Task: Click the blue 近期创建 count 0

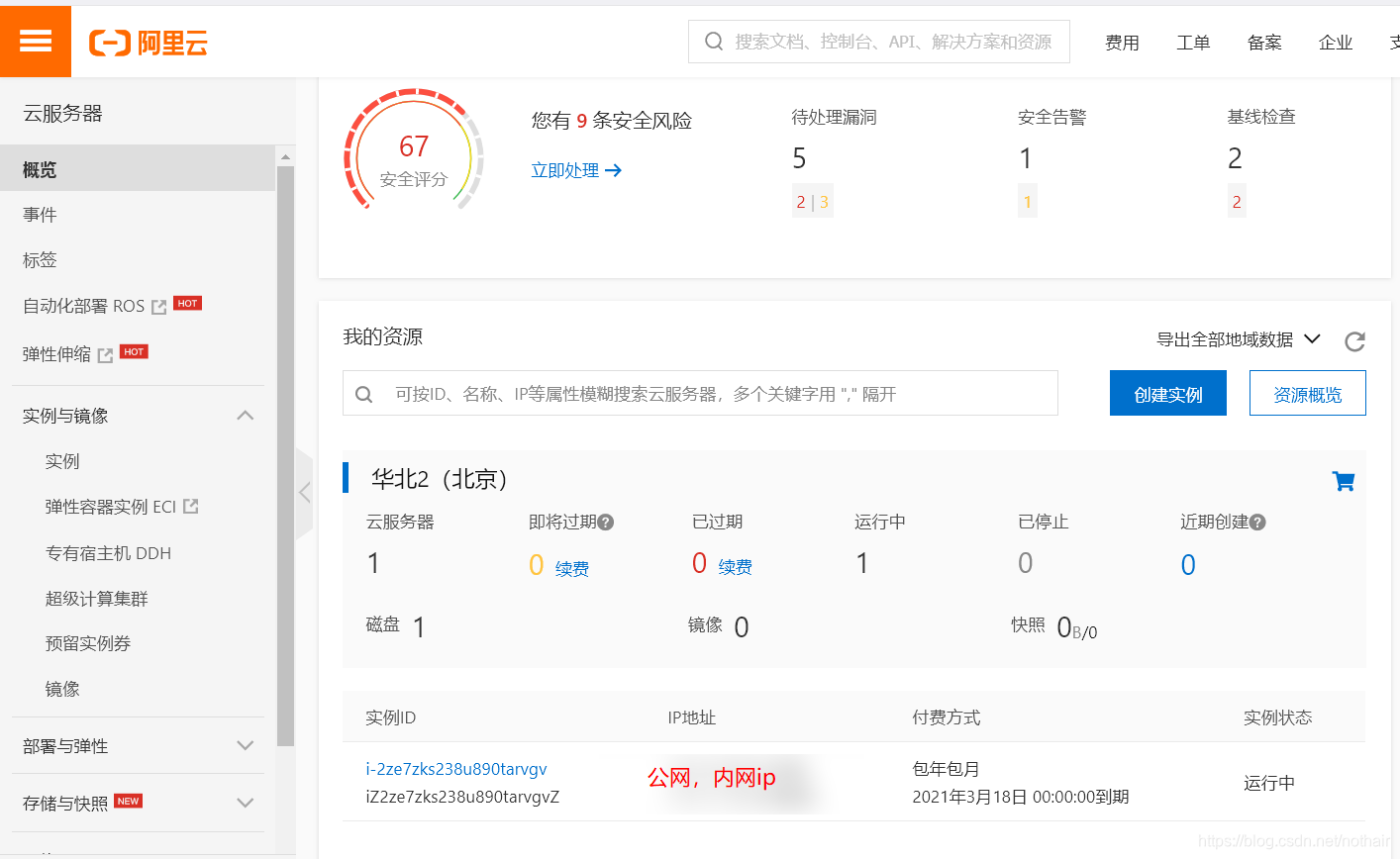Action: click(1188, 565)
